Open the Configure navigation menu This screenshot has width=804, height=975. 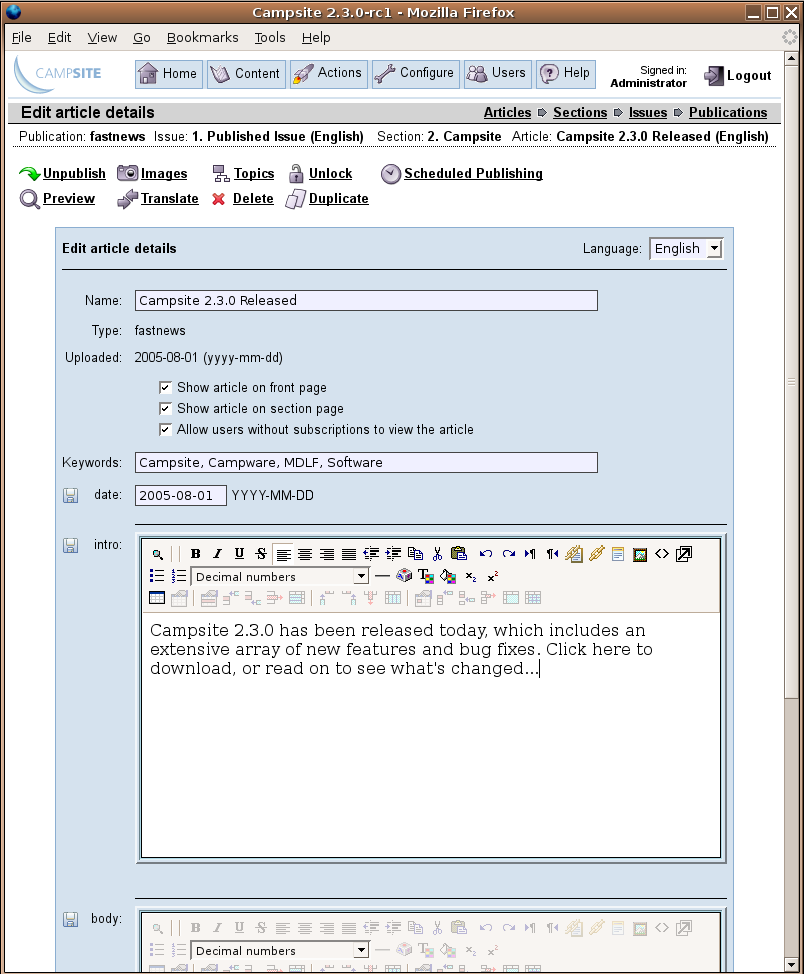pos(416,74)
